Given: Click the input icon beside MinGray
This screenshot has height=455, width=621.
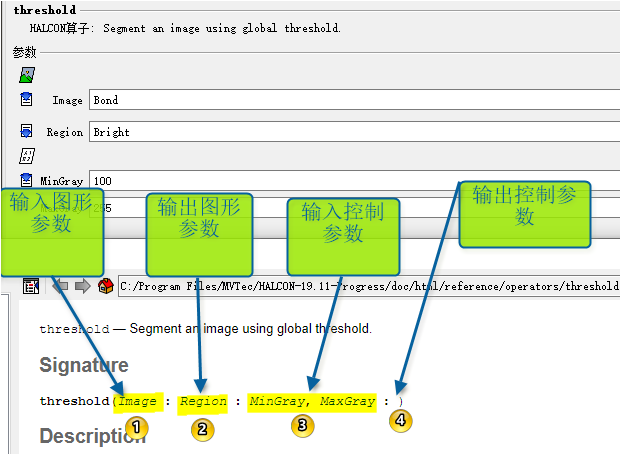Looking at the screenshot, I should [x=26, y=180].
